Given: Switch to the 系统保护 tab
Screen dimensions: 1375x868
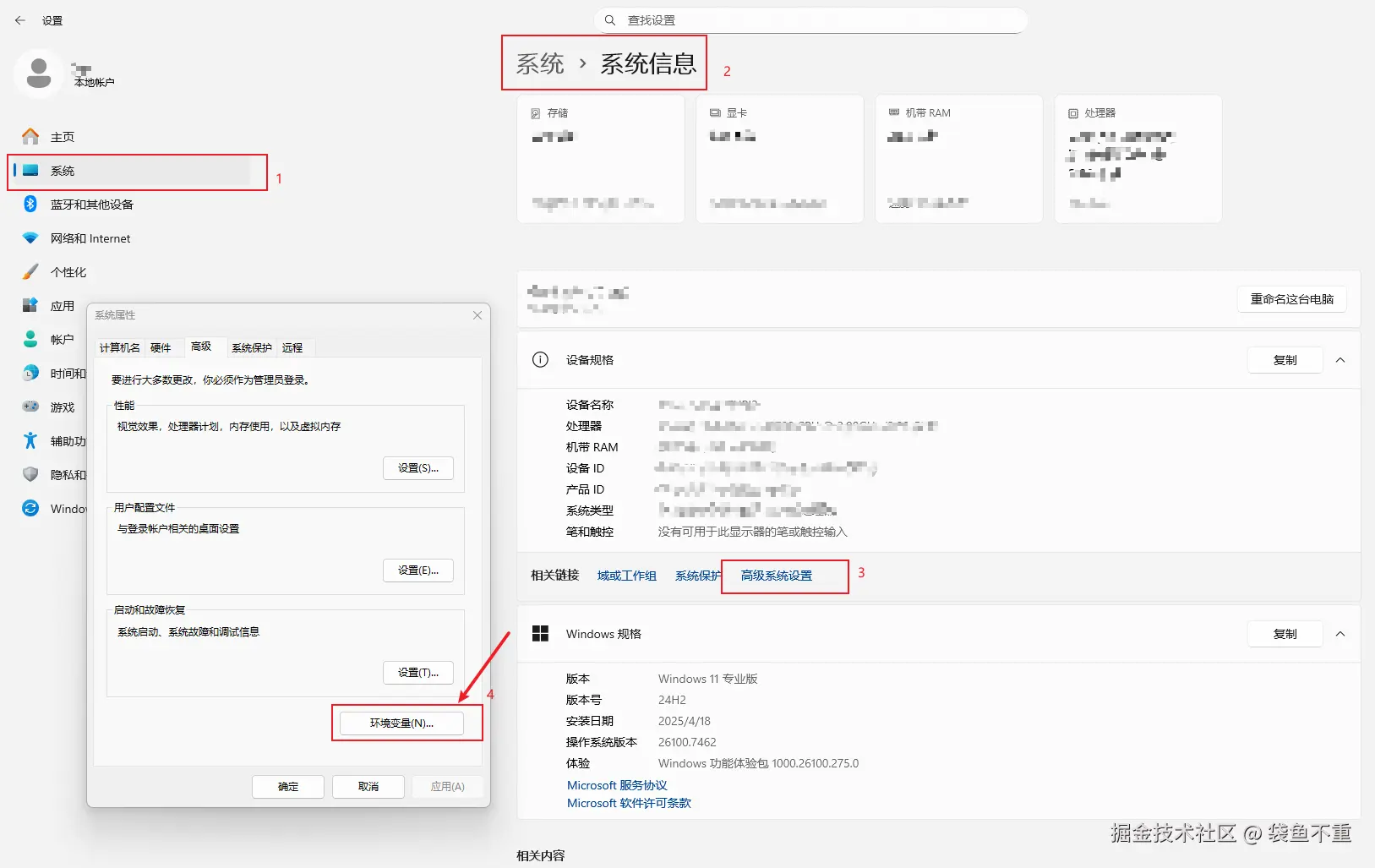Looking at the screenshot, I should coord(252,347).
